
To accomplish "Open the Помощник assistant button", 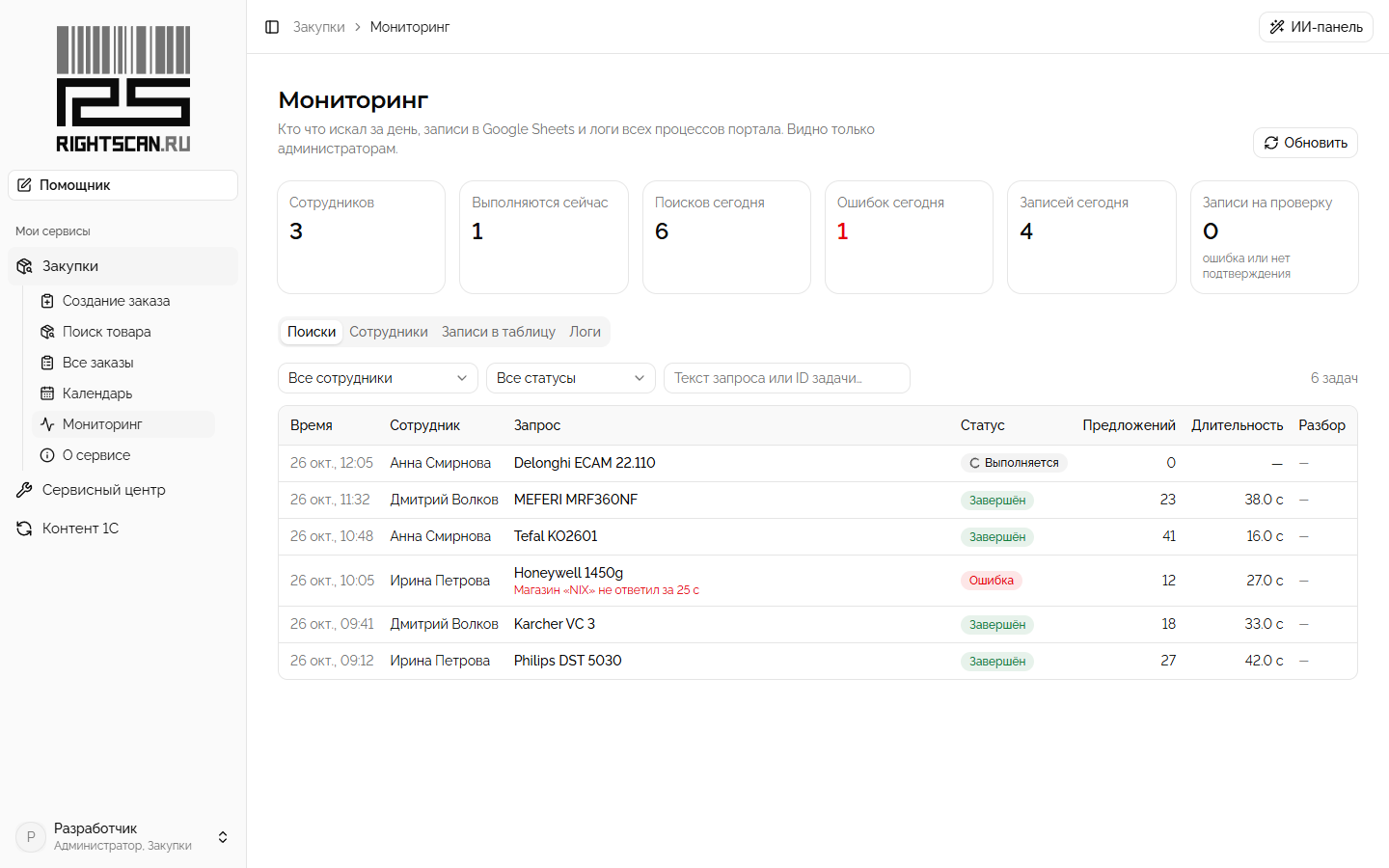I will [x=123, y=185].
